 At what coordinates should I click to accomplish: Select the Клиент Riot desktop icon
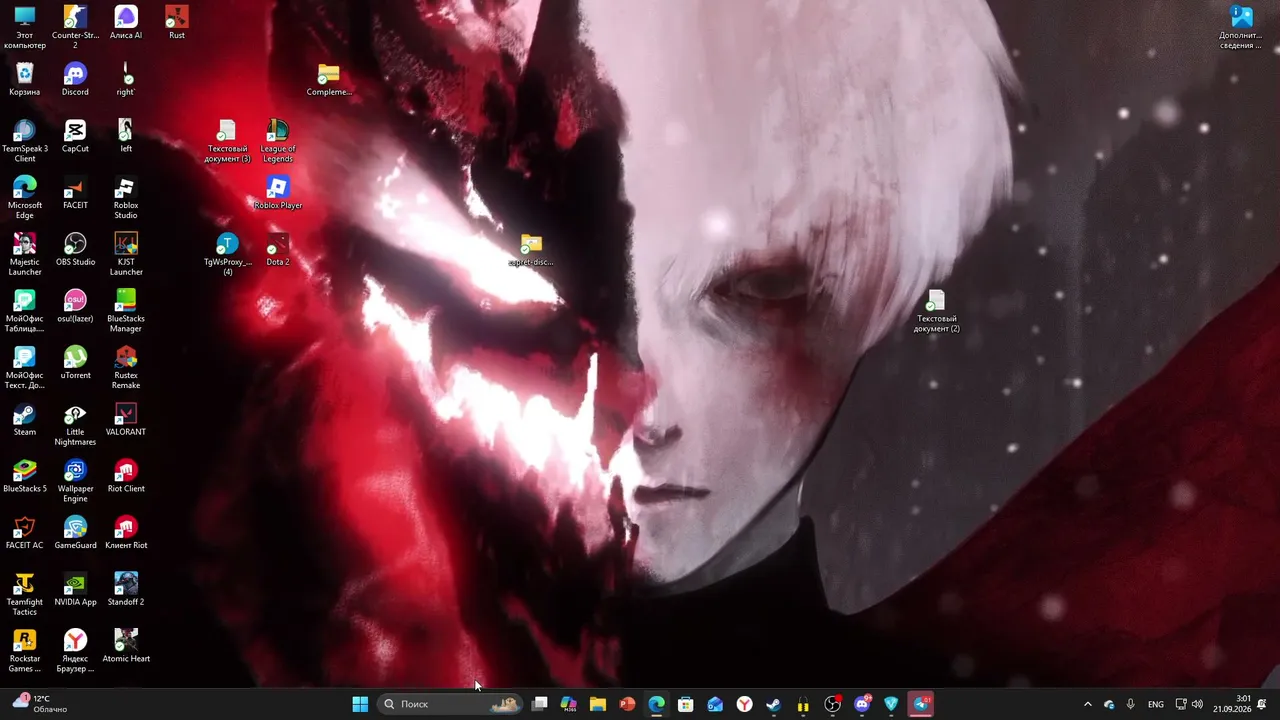(126, 533)
